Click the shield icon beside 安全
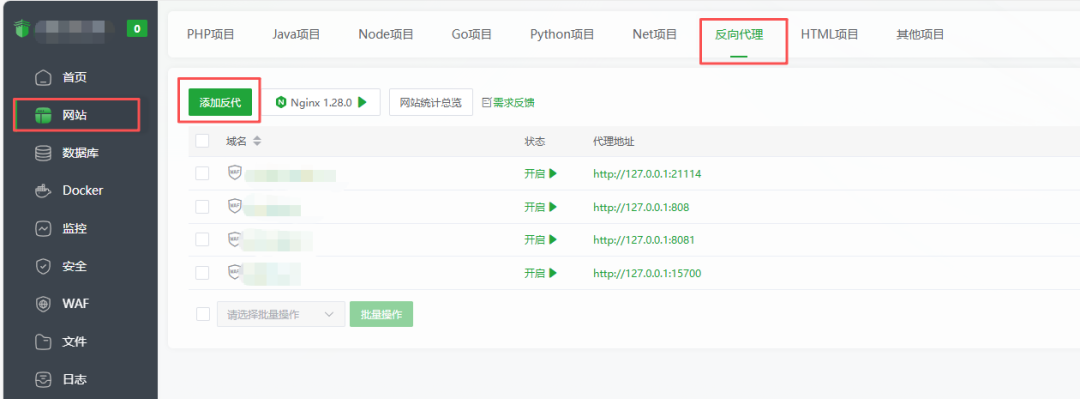 (x=43, y=266)
